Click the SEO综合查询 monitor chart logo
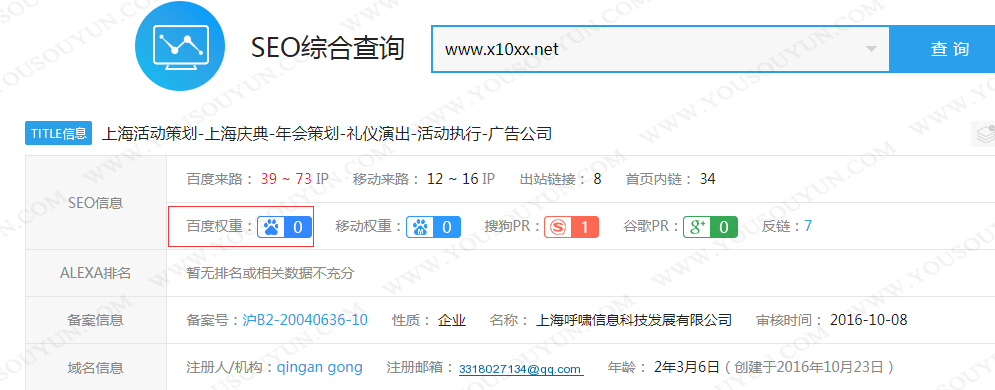The height and width of the screenshot is (390, 995). (x=180, y=46)
